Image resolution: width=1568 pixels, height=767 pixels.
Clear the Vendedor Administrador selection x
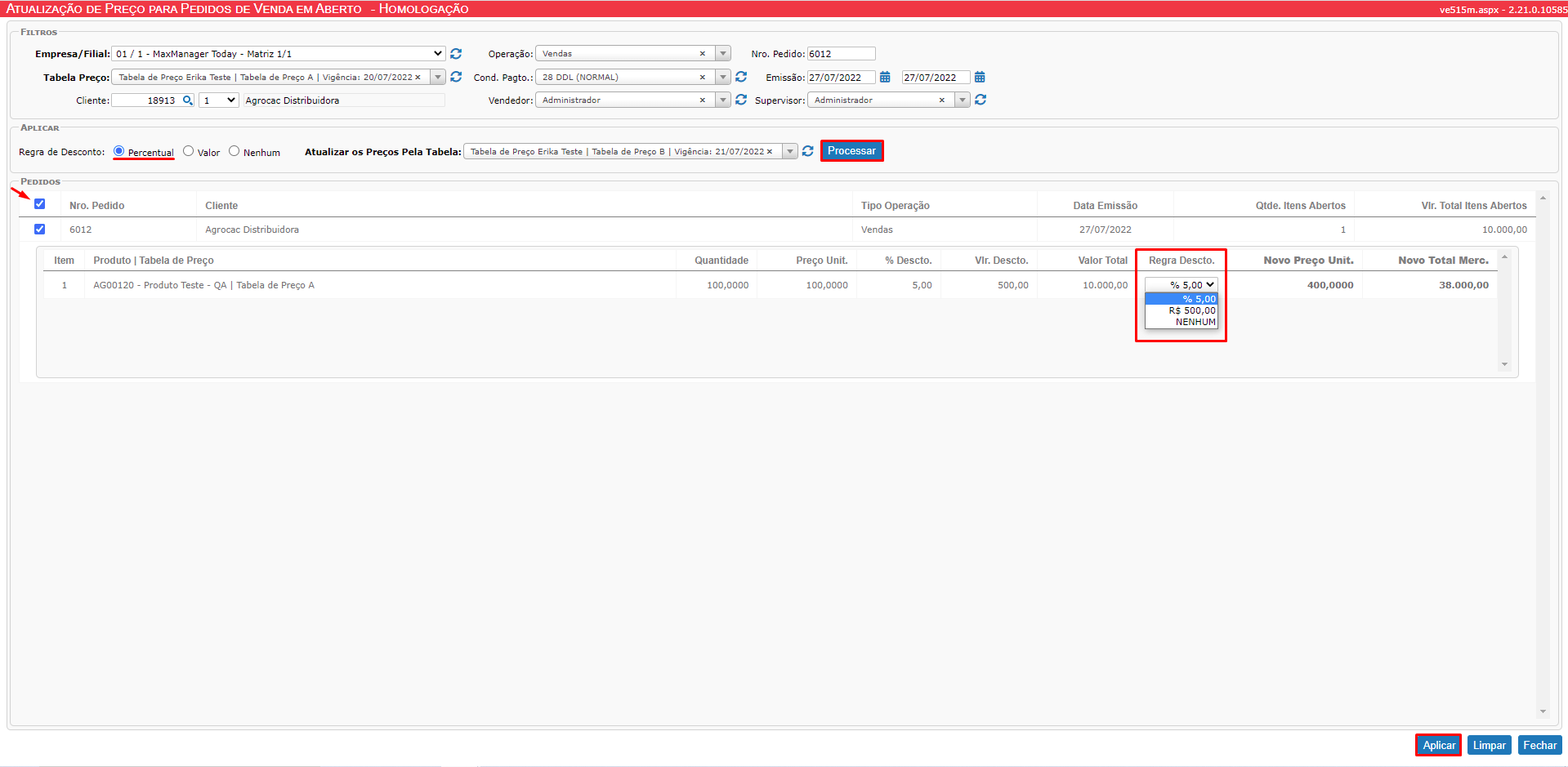click(702, 100)
